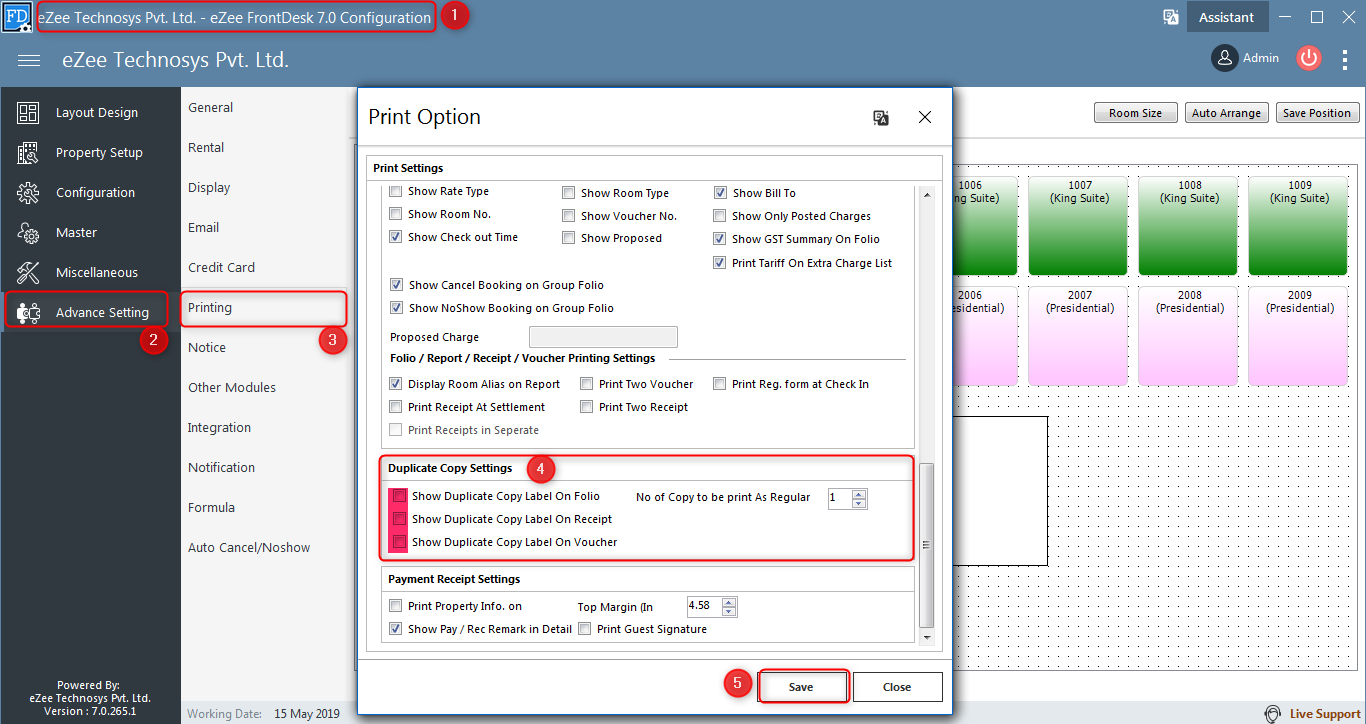Click the translate icon in title bar
1366x724 pixels.
pos(1171,17)
